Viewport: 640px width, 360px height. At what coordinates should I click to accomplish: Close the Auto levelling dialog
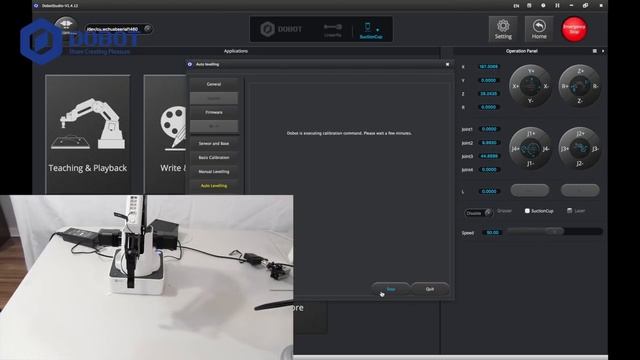447,64
